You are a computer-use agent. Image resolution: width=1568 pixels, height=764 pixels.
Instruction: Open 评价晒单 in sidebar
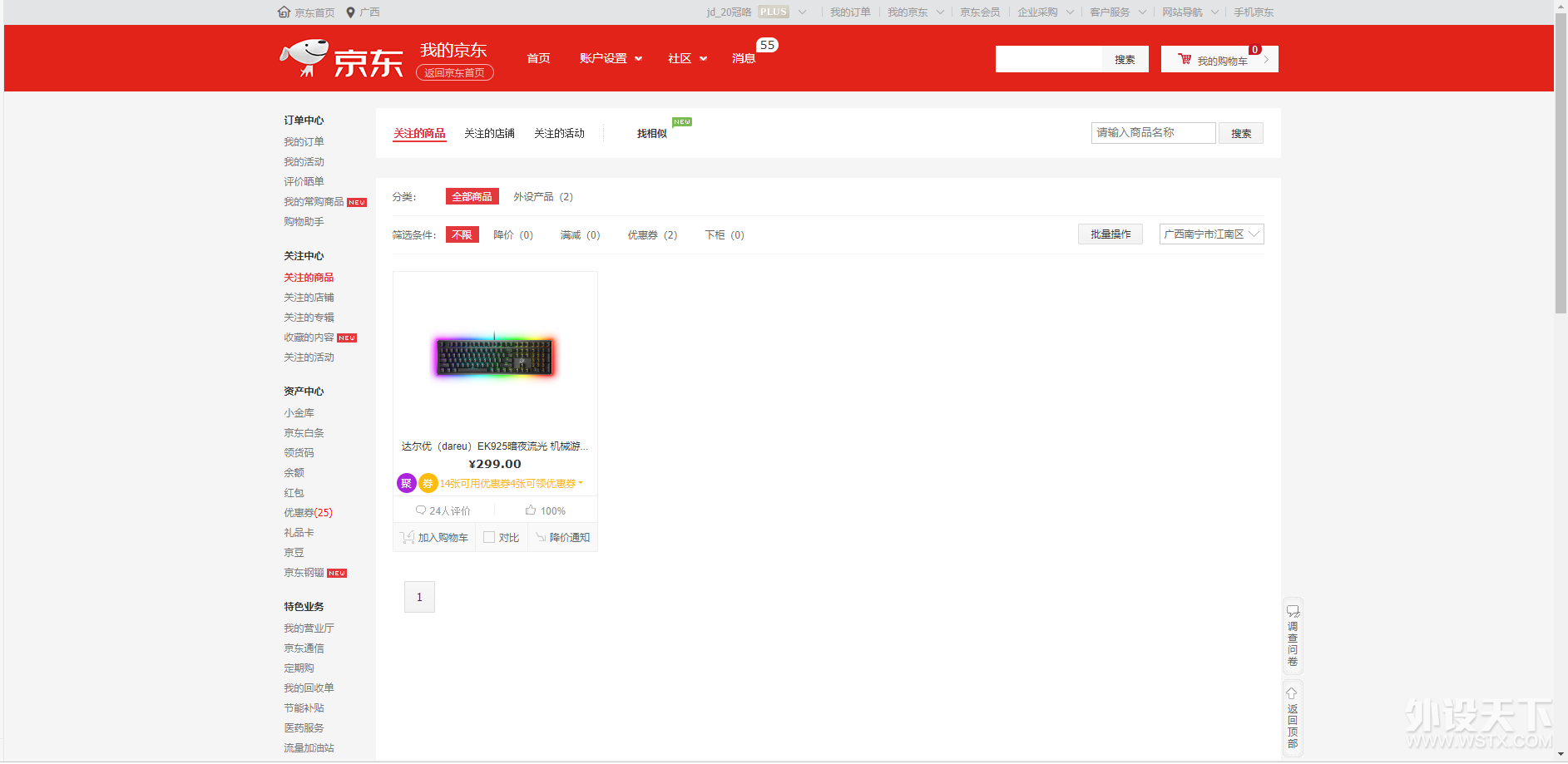pos(304,182)
